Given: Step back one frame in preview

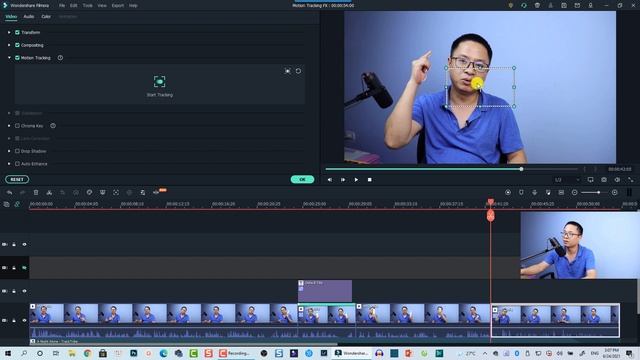Looking at the screenshot, I should (330, 180).
